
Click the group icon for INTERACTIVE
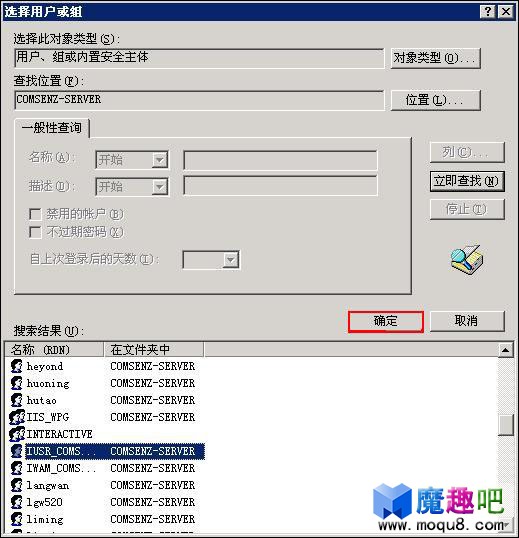point(17,434)
